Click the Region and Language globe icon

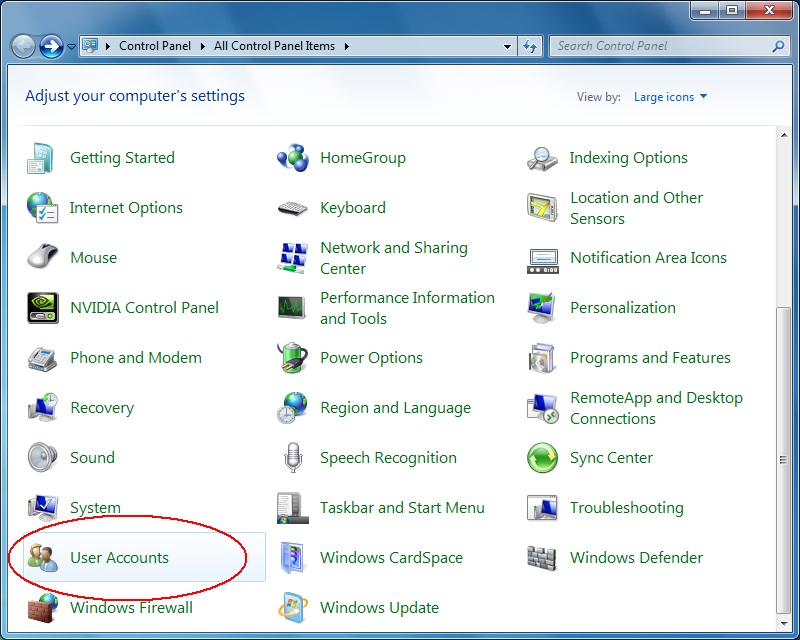292,408
